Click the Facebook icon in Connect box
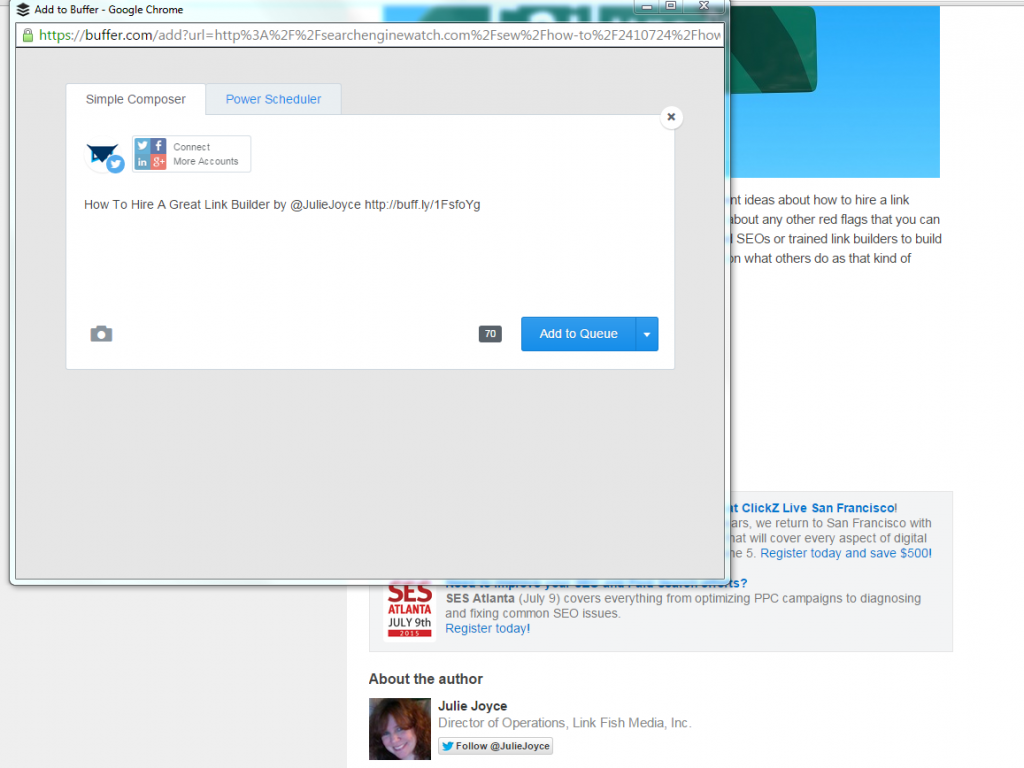1024x768 pixels. [159, 146]
